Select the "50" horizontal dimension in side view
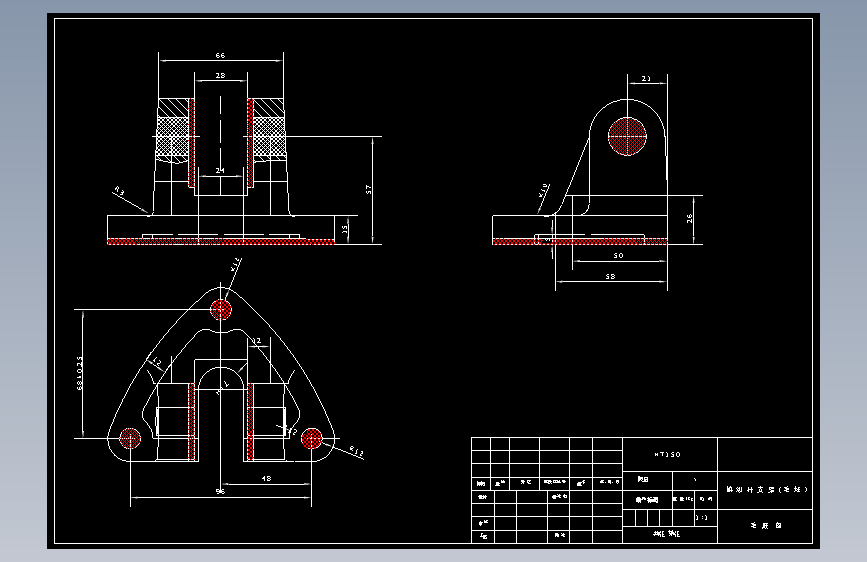867x562 pixels. coord(618,256)
